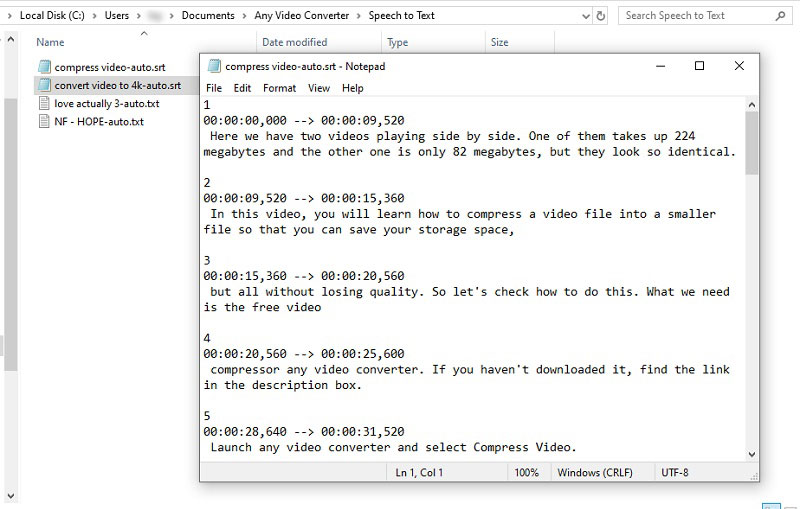This screenshot has height=509, width=800.
Task: Minimize the Notepad window
Action: click(660, 66)
